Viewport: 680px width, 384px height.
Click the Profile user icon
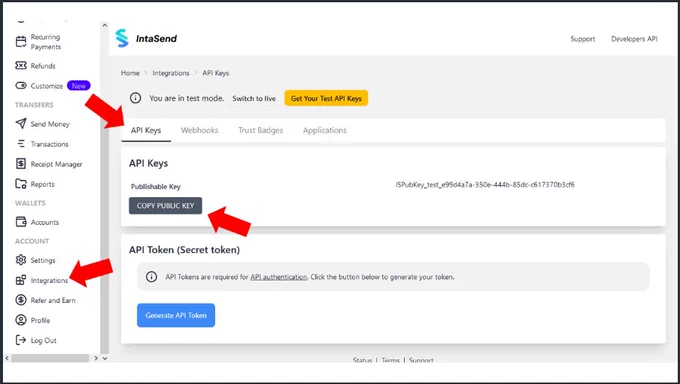(x=21, y=320)
